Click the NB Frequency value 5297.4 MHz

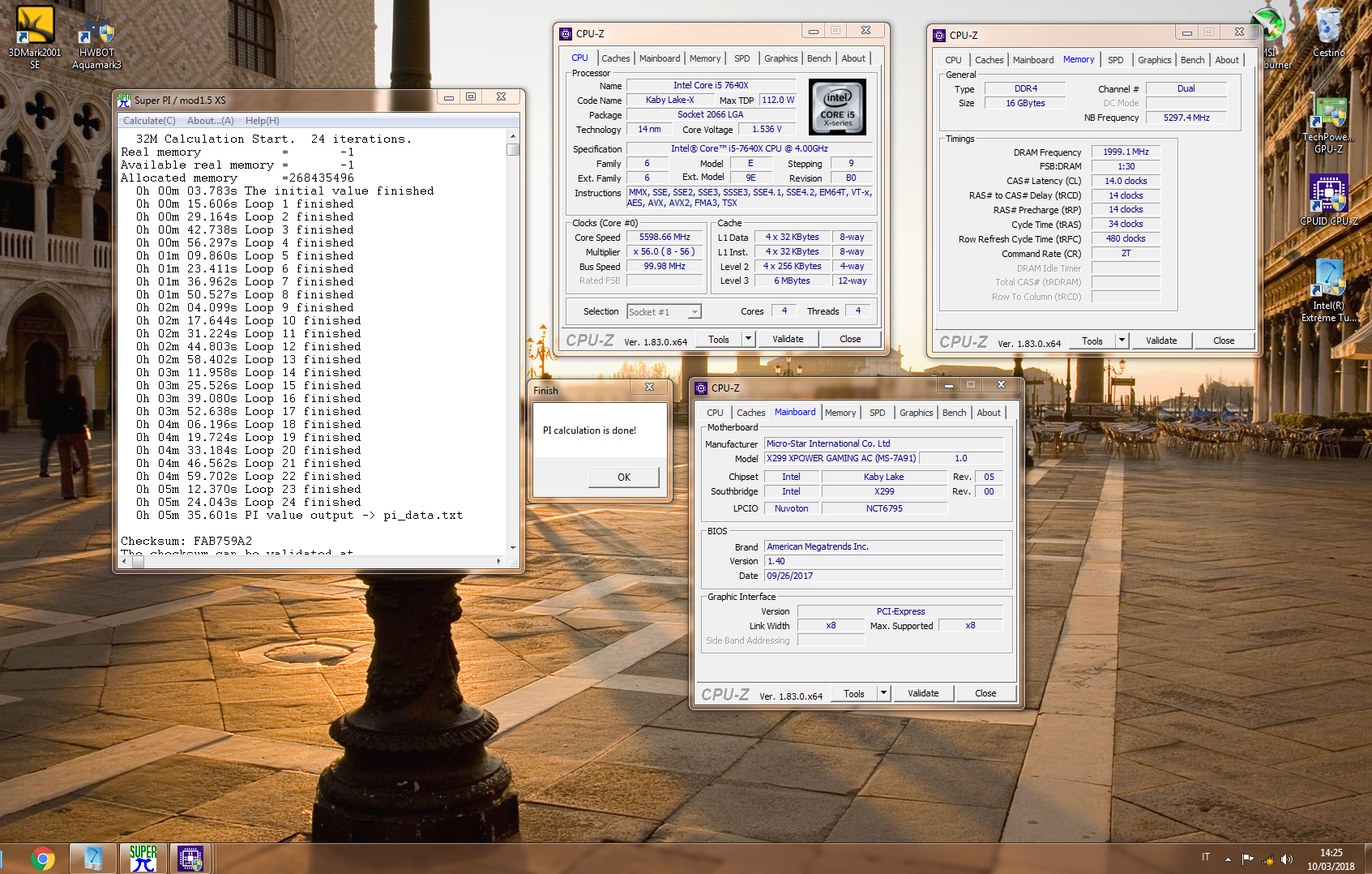coord(1186,118)
